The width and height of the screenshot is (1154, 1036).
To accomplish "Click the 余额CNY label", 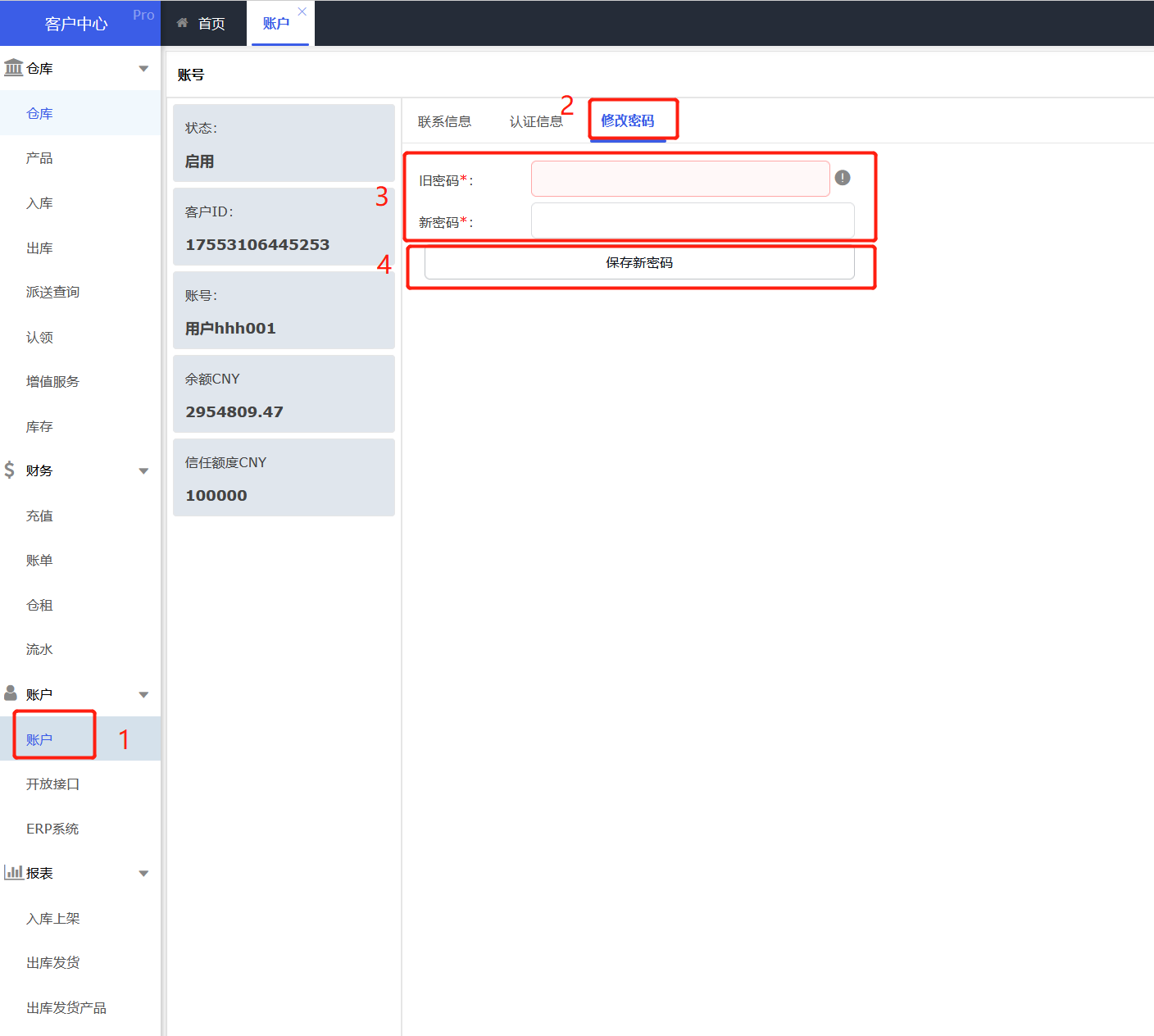I will (x=212, y=379).
